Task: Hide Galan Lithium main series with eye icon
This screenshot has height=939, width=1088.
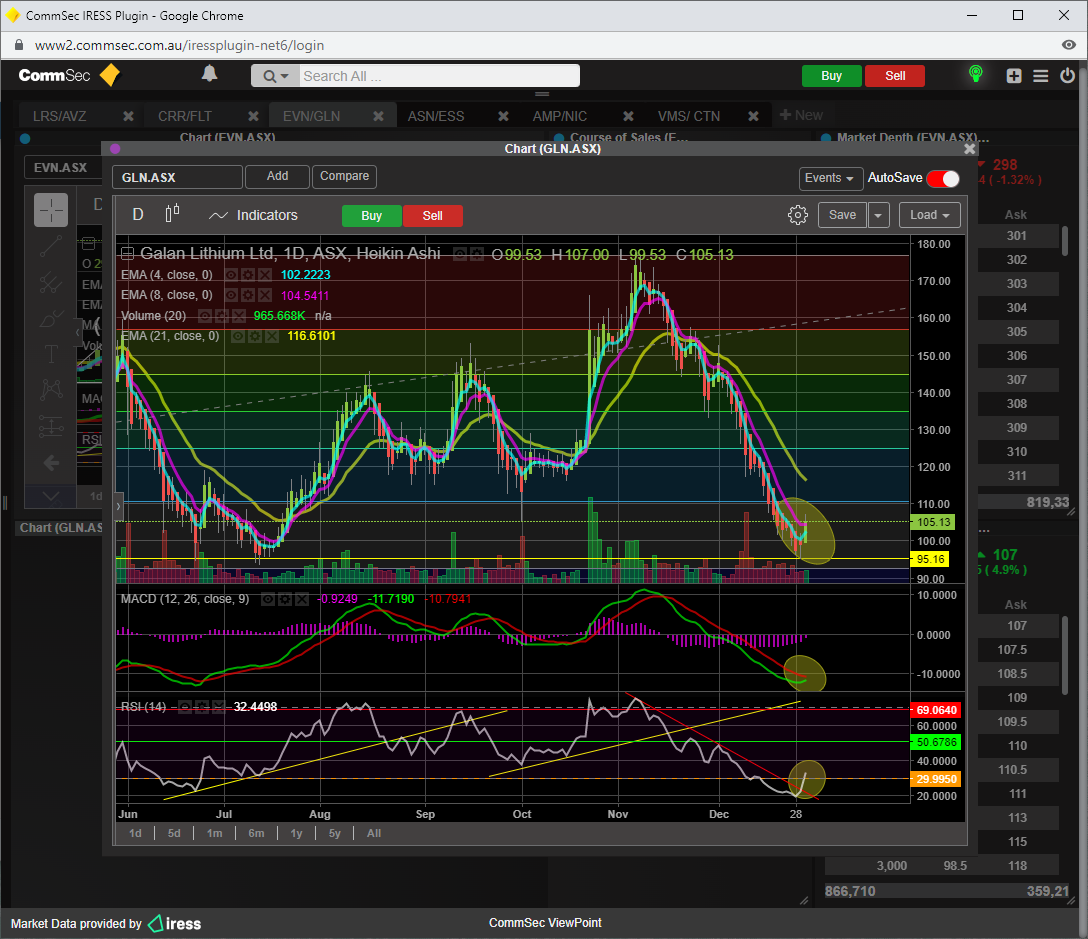Action: click(x=459, y=255)
